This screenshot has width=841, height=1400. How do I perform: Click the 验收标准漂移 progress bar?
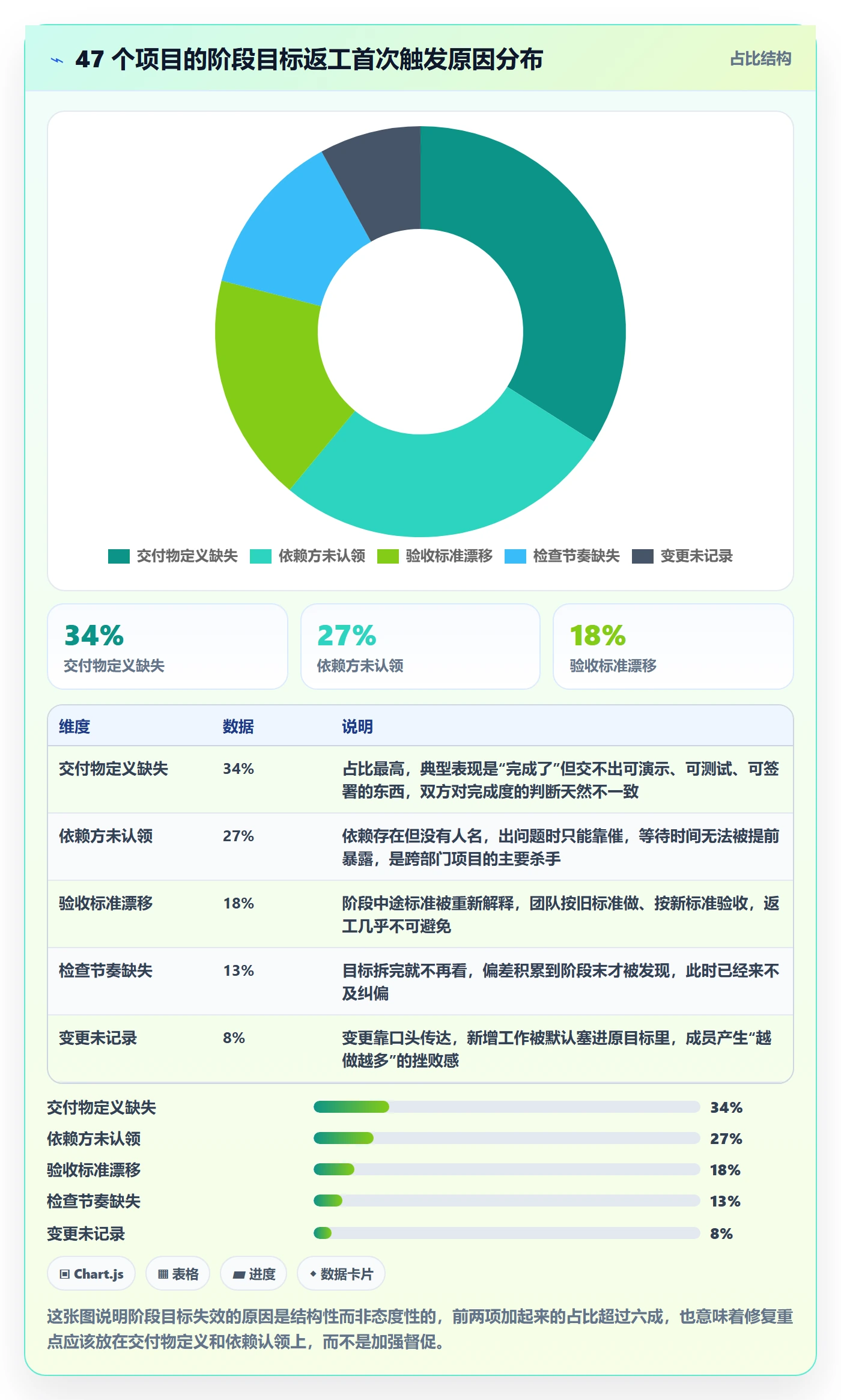tap(507, 1169)
